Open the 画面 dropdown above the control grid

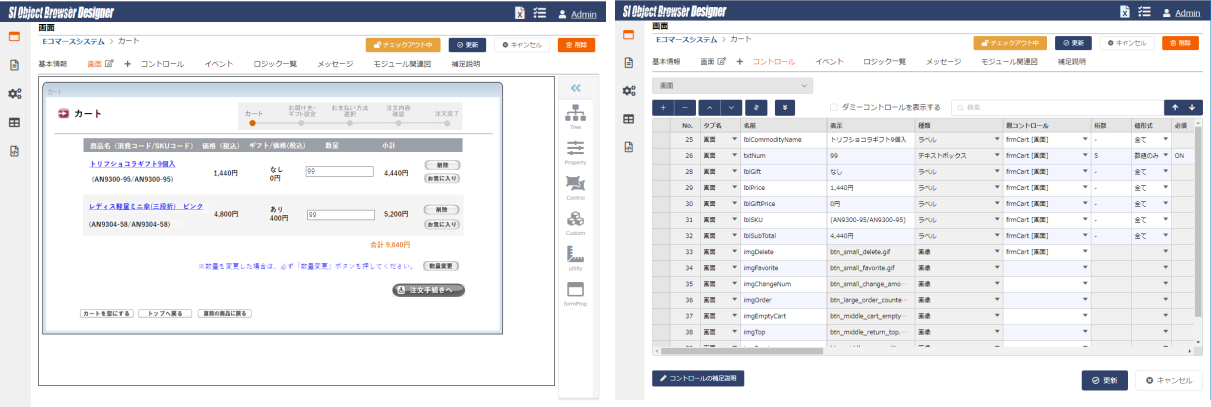(731, 86)
